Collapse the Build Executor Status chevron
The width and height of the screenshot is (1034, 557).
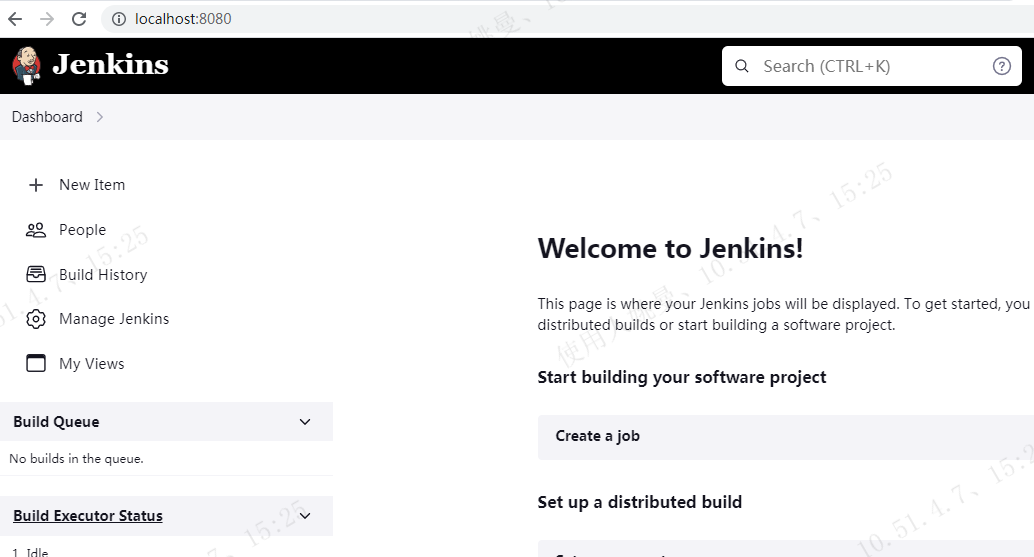305,515
